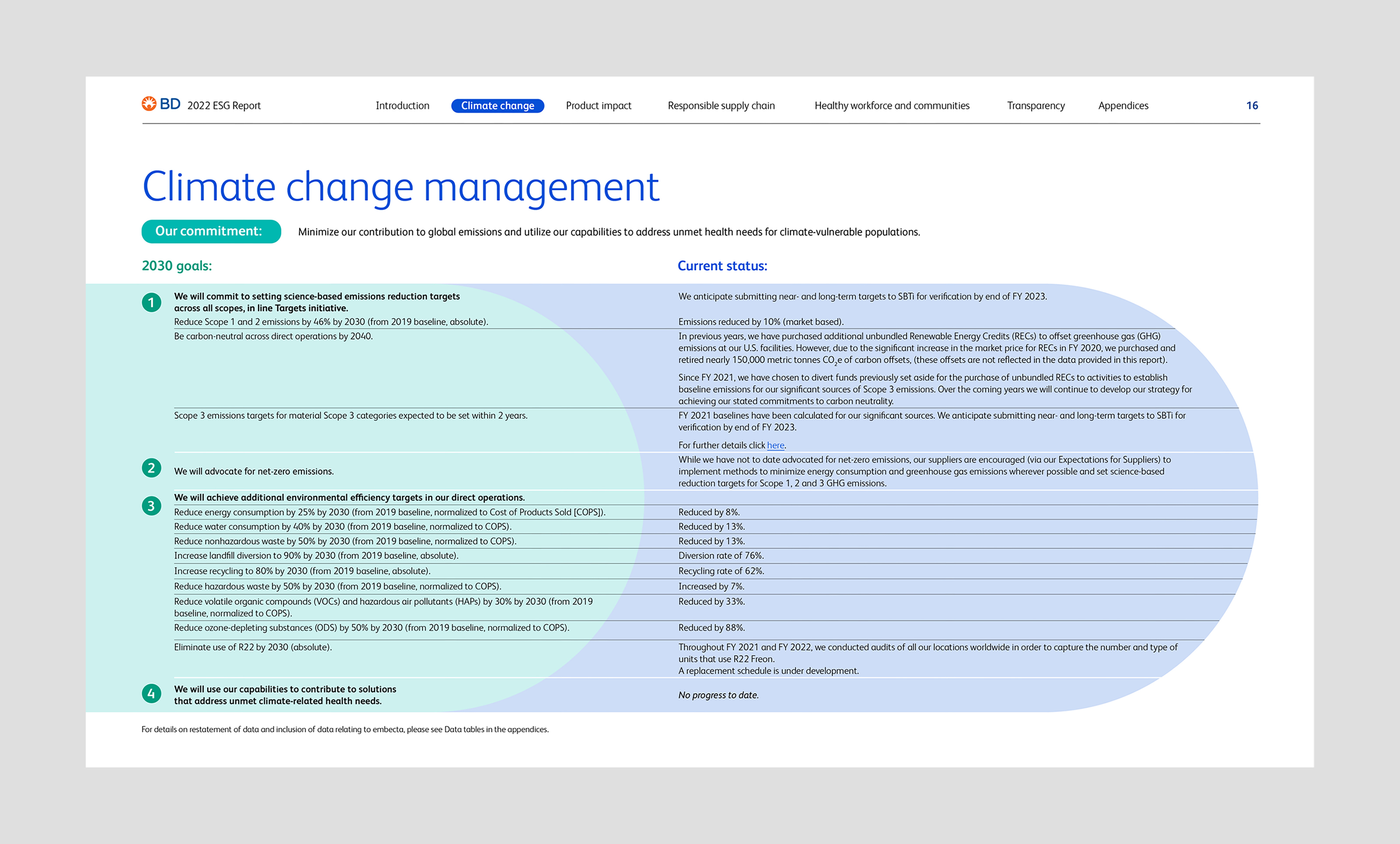Click goal 3 'additional environmental efficiency targets' heading

click(350, 498)
